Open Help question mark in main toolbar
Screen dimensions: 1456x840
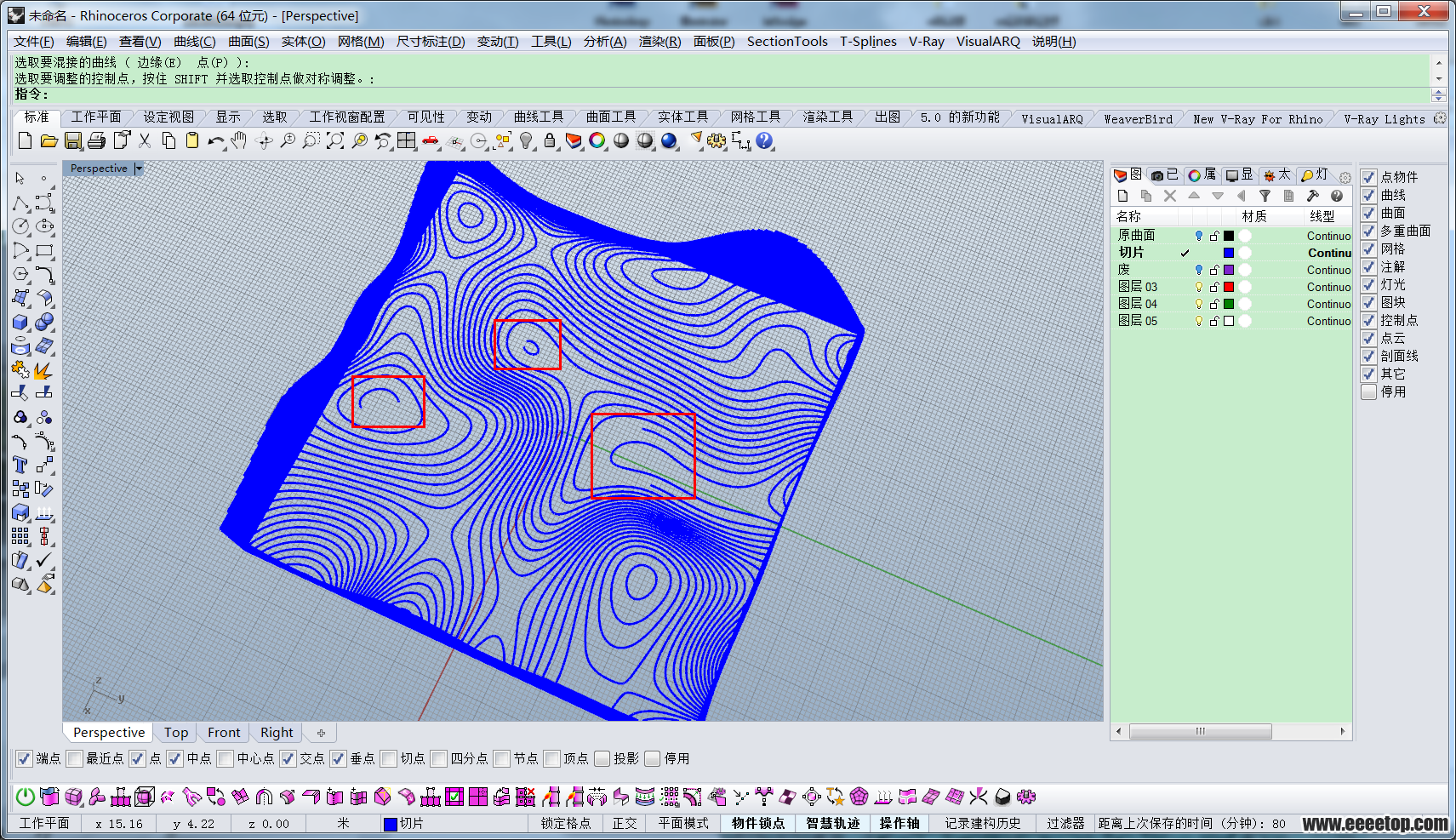pyautogui.click(x=764, y=140)
